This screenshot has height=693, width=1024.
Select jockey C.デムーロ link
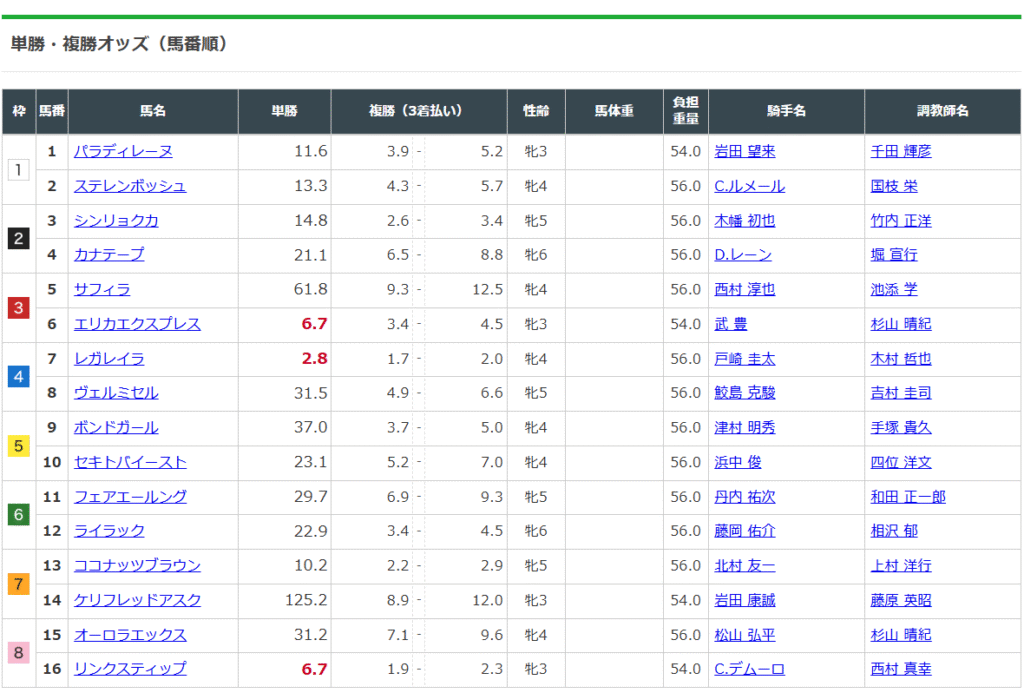tap(750, 669)
